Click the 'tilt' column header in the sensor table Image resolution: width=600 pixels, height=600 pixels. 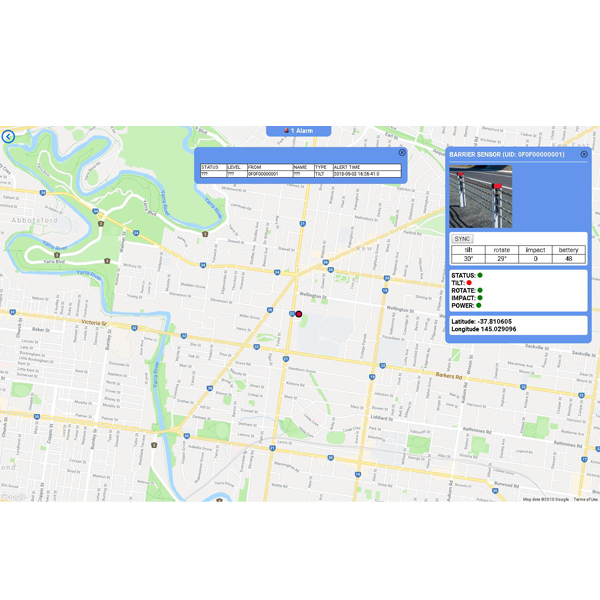click(x=468, y=250)
